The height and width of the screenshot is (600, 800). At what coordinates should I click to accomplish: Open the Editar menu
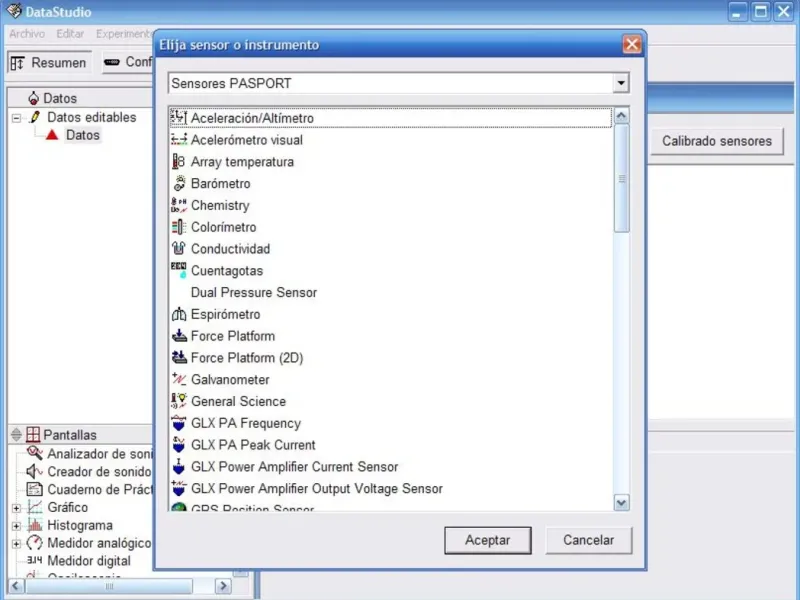coord(70,34)
